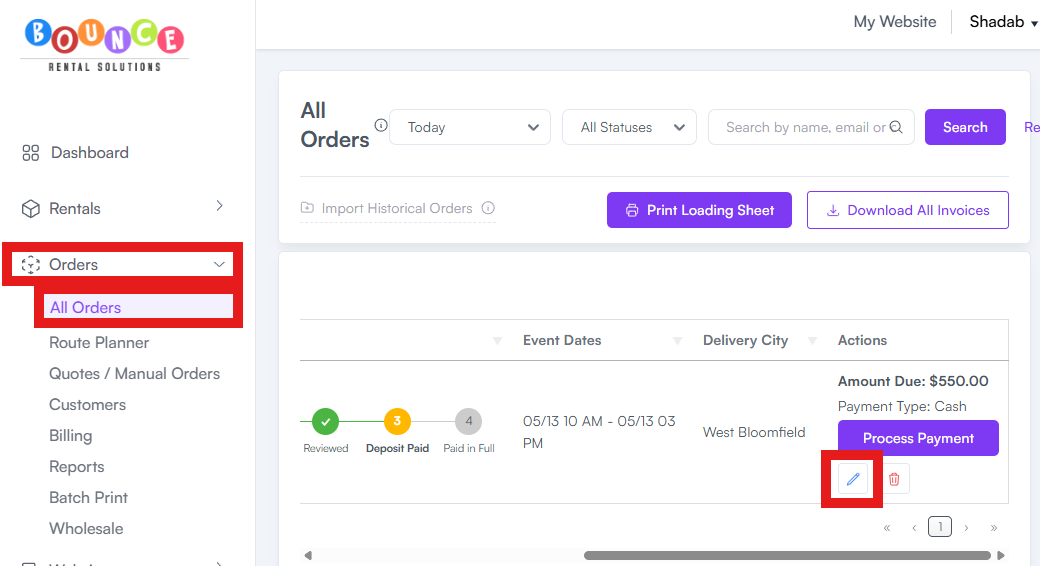Click the red trash delete icon
Viewport: 1040px width, 566px height.
(x=894, y=479)
